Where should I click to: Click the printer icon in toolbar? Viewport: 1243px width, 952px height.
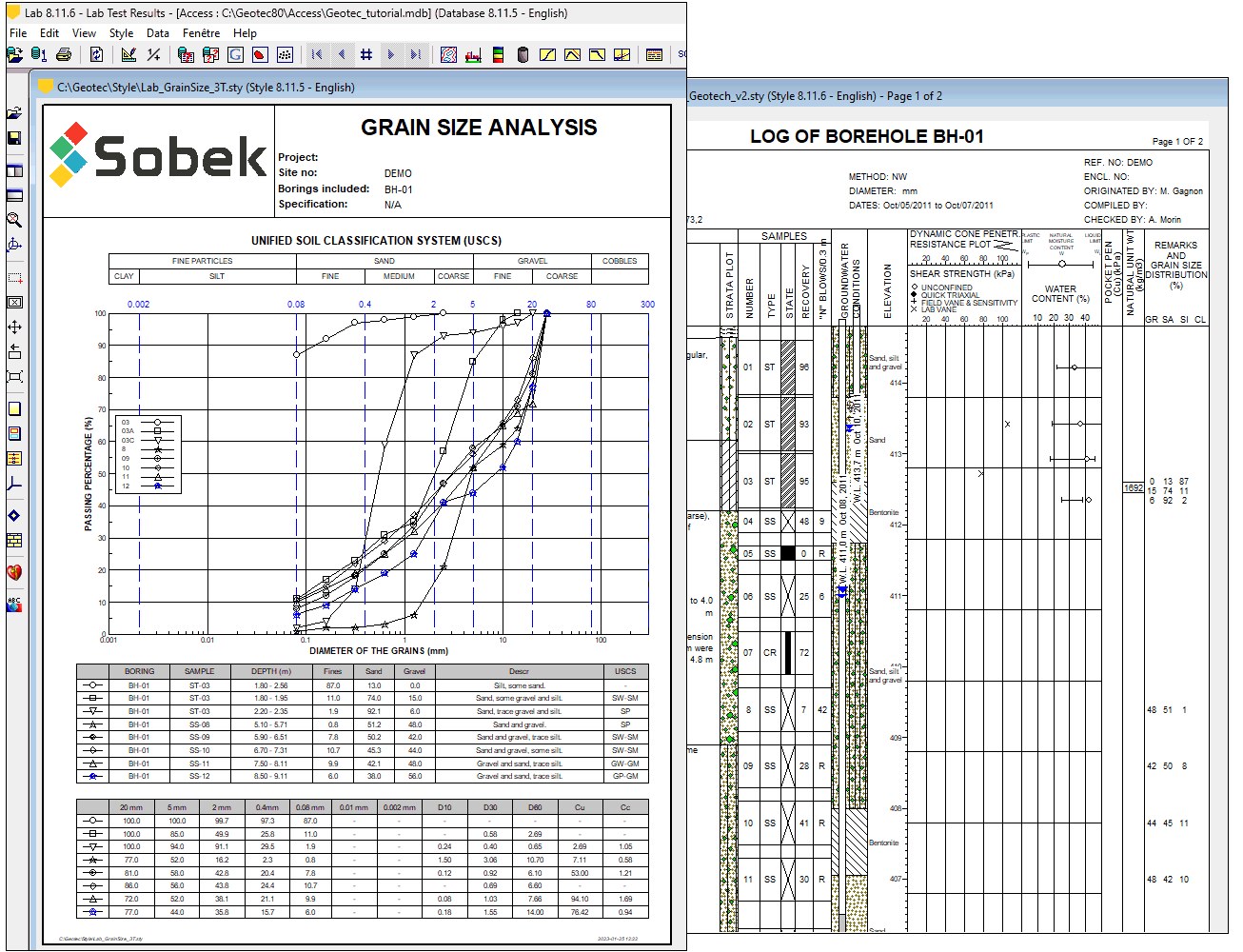(x=64, y=55)
